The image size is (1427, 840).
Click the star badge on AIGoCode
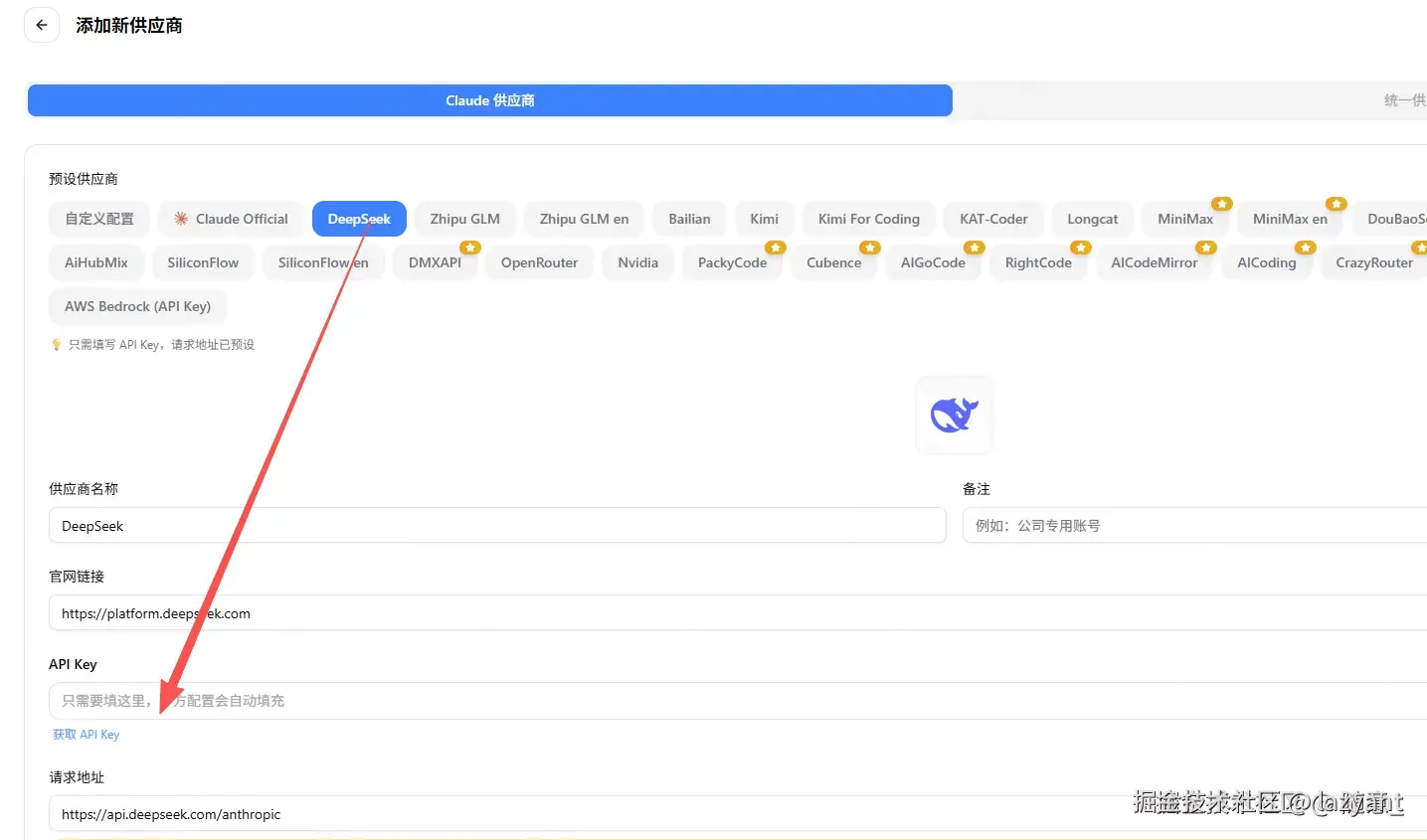[975, 248]
